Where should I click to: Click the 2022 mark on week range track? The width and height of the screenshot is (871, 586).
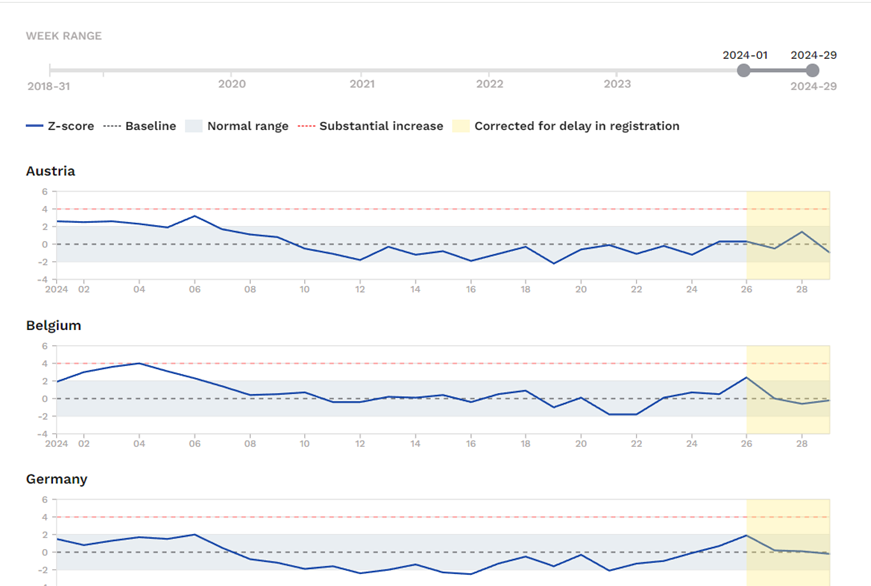pyautogui.click(x=490, y=71)
